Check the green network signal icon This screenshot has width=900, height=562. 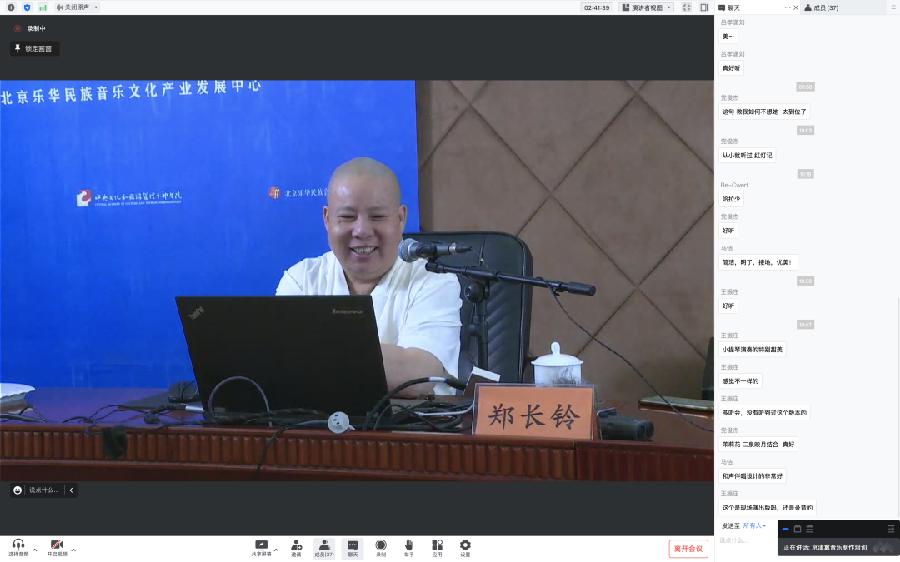[43, 7]
